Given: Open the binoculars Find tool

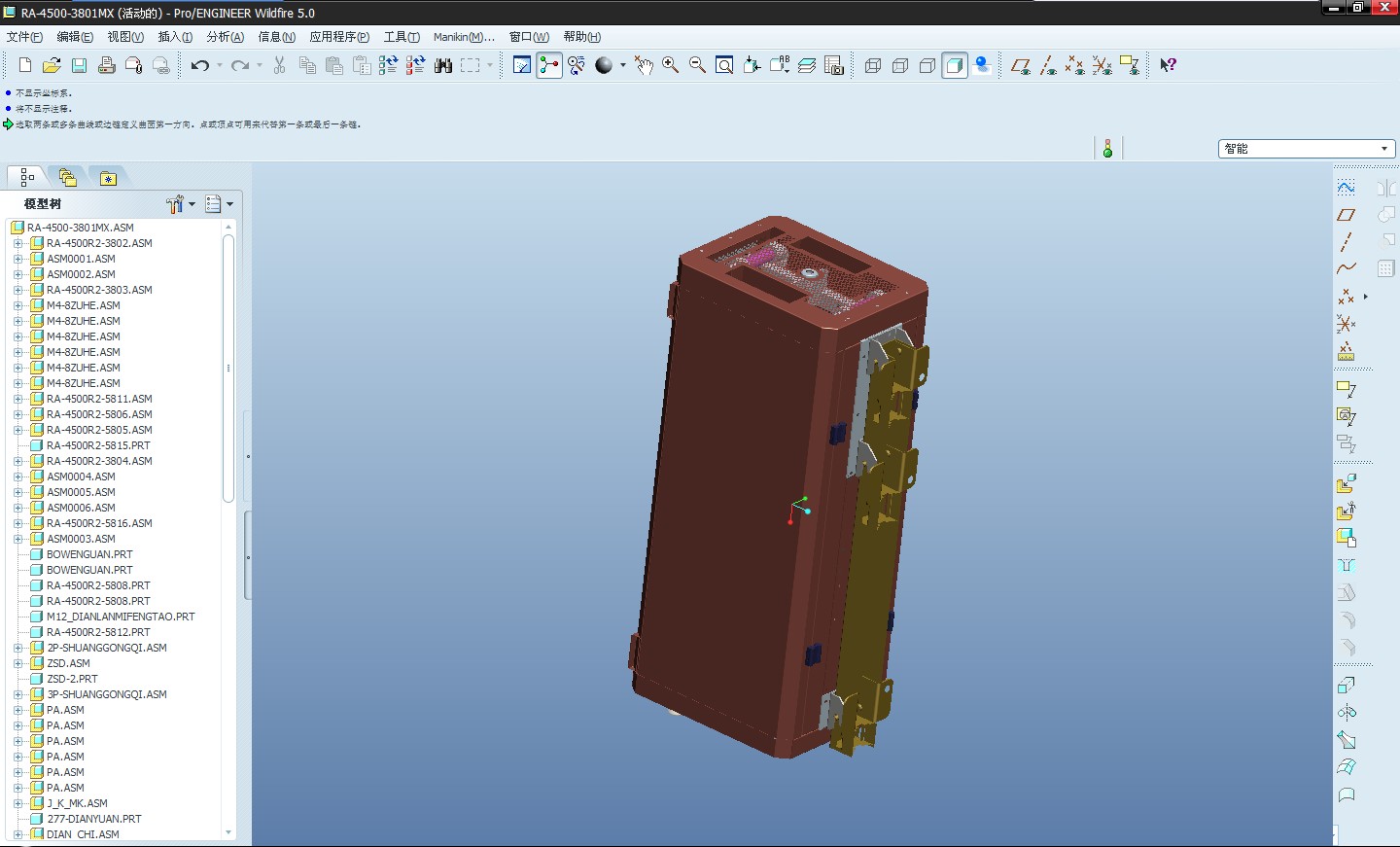Looking at the screenshot, I should 443,65.
